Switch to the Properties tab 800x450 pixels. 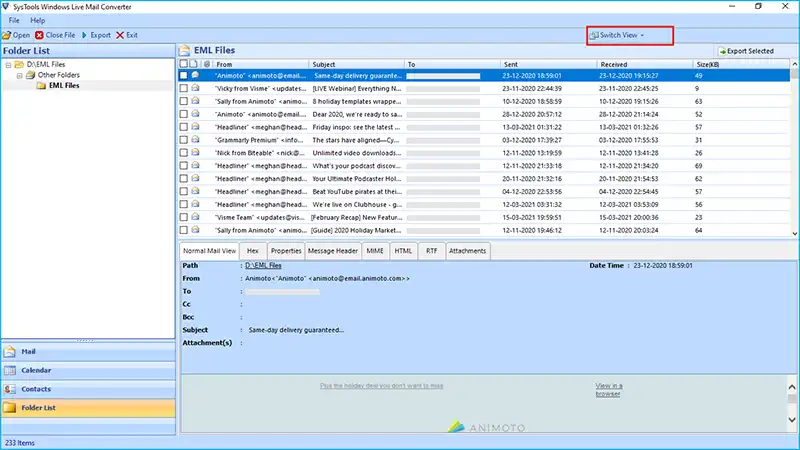point(286,251)
